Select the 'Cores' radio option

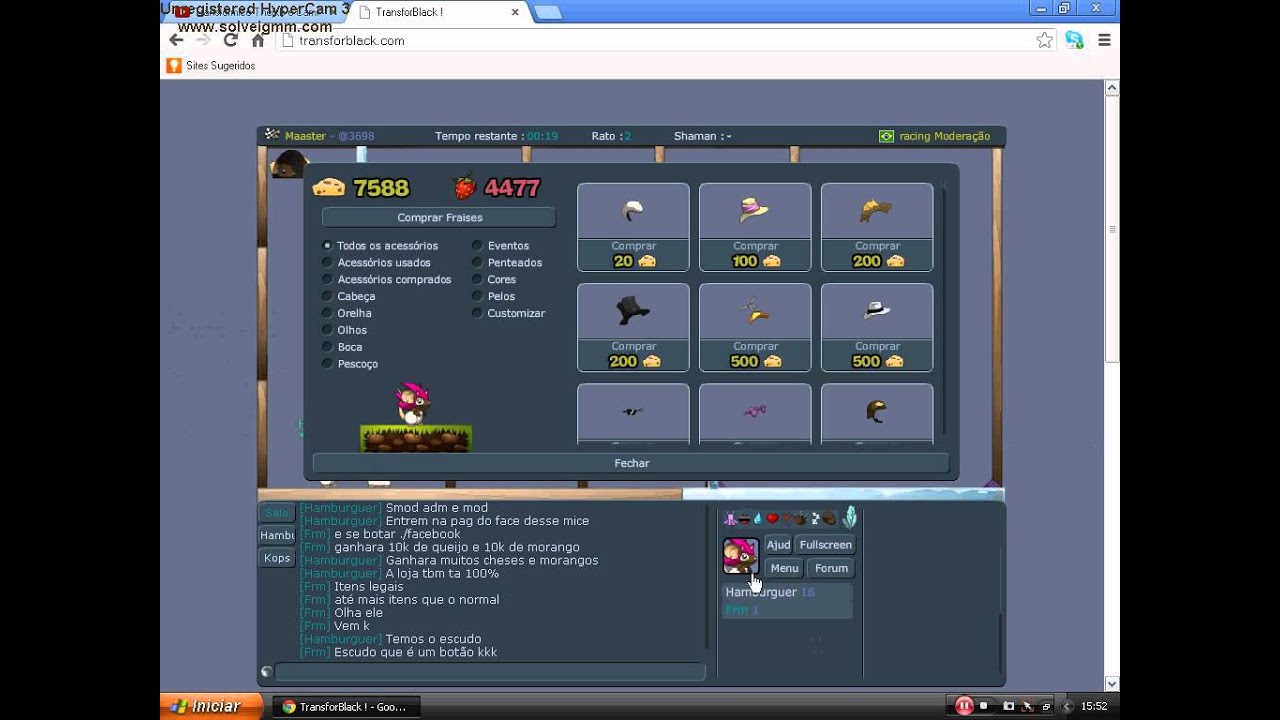[x=478, y=279]
